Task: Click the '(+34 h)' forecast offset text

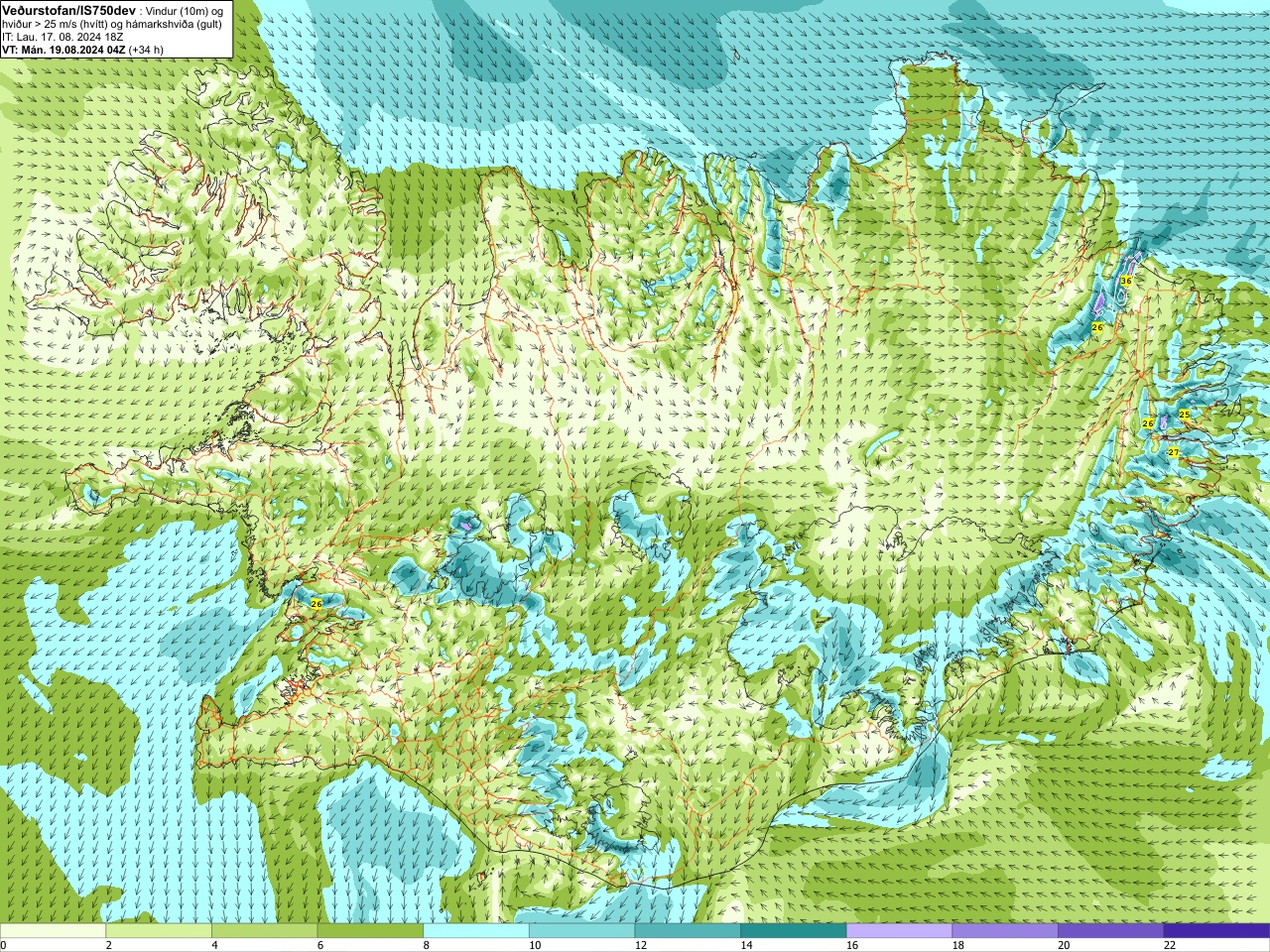Action: [146, 50]
